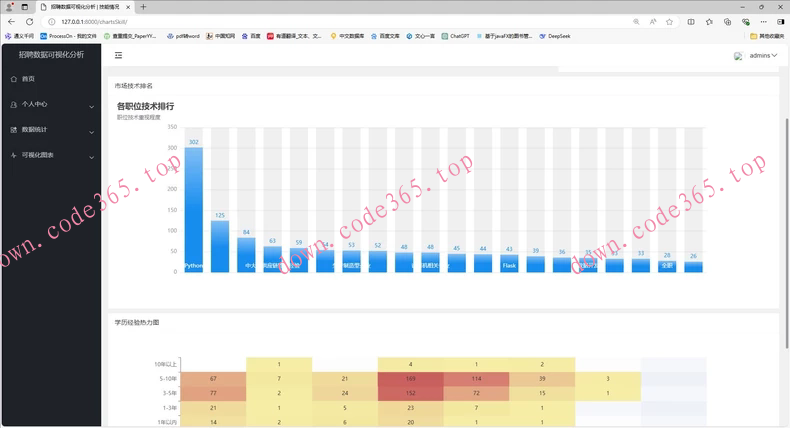Click the user icon beside 个人中心
Image resolution: width=790 pixels, height=428 pixels.
(13, 104)
